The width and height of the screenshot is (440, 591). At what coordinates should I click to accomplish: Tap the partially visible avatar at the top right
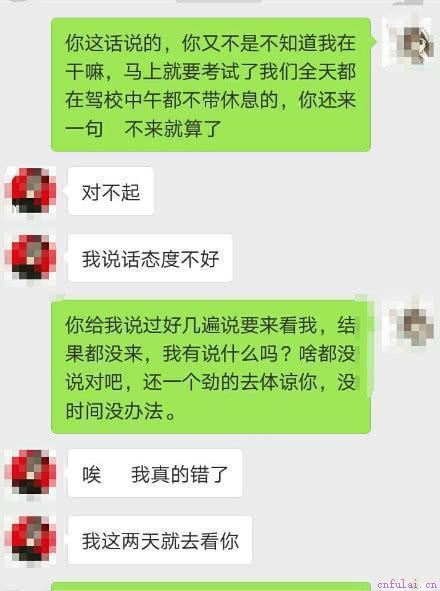tap(409, 3)
